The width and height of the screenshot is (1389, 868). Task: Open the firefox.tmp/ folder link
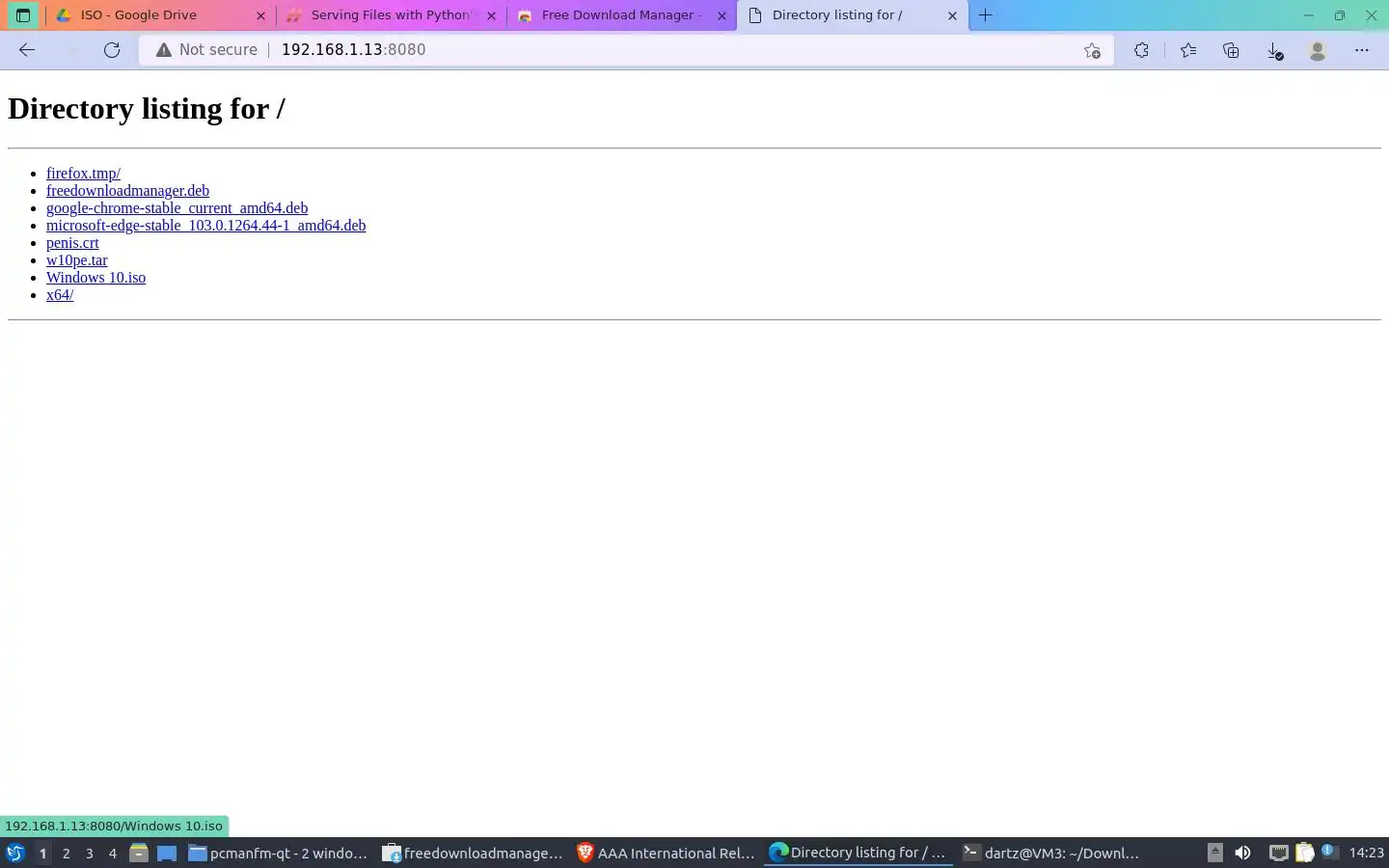click(x=83, y=174)
